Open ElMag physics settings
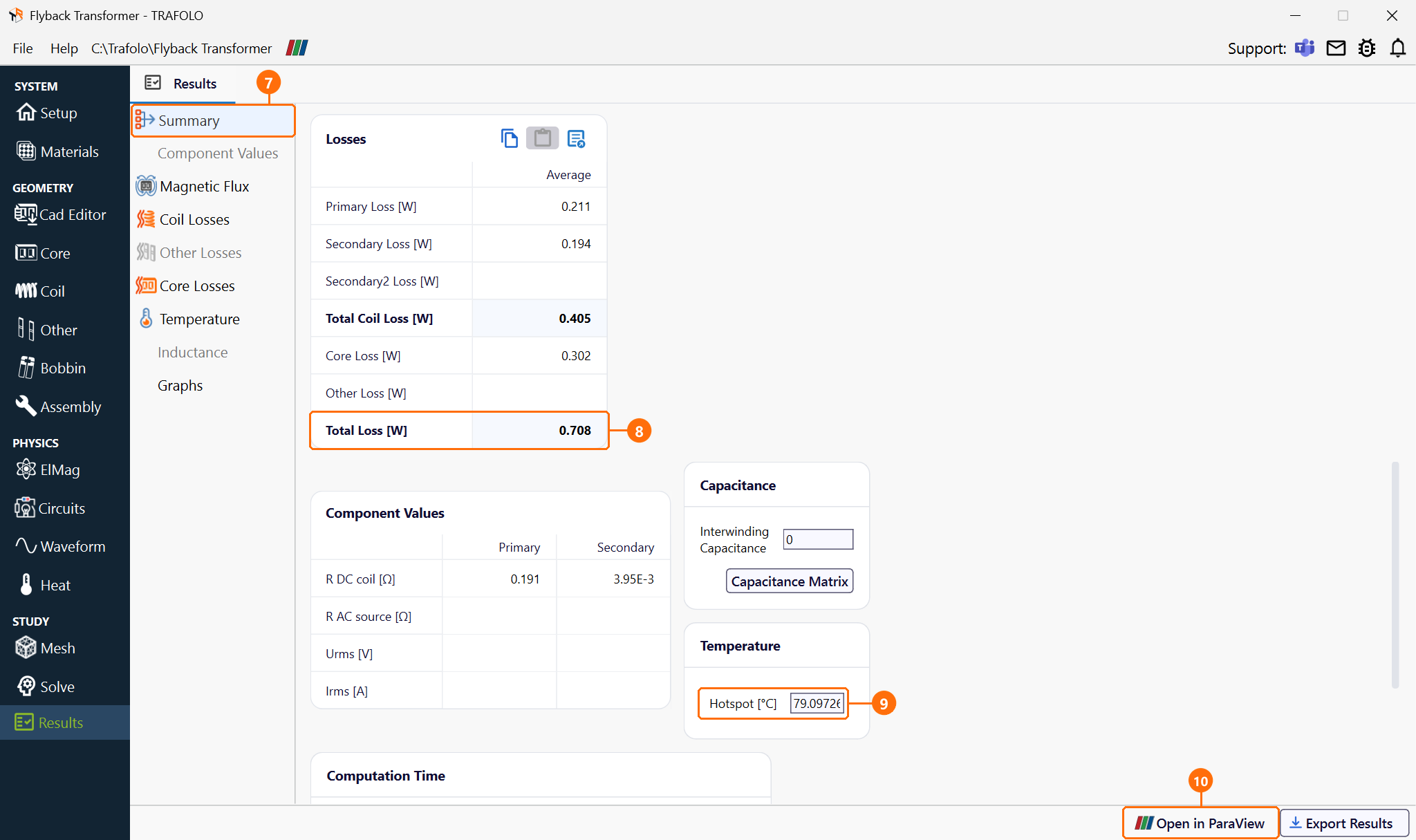Screen dimensions: 1416x840 pyautogui.click(x=48, y=469)
